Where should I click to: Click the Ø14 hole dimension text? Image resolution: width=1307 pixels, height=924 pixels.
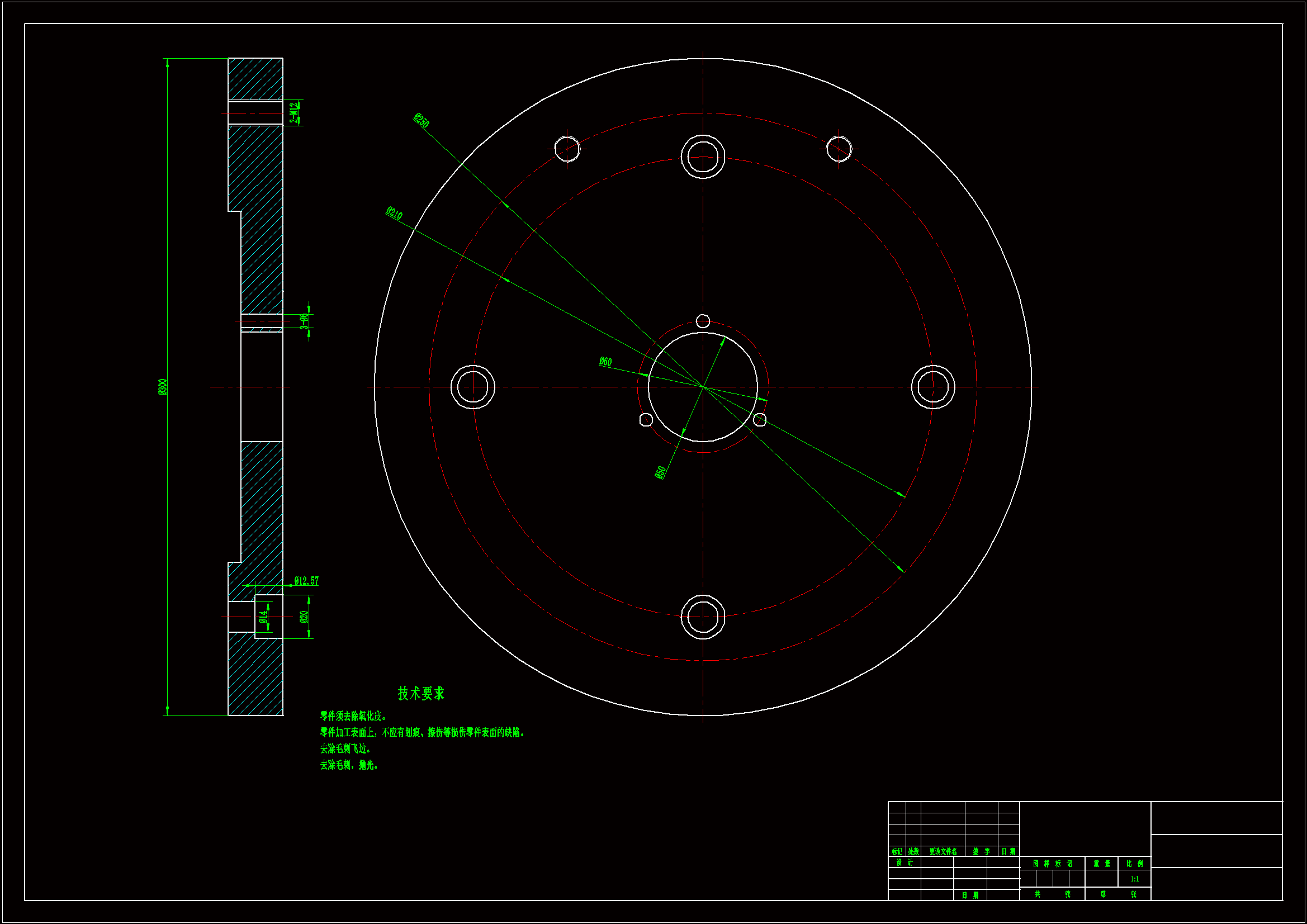point(263,617)
